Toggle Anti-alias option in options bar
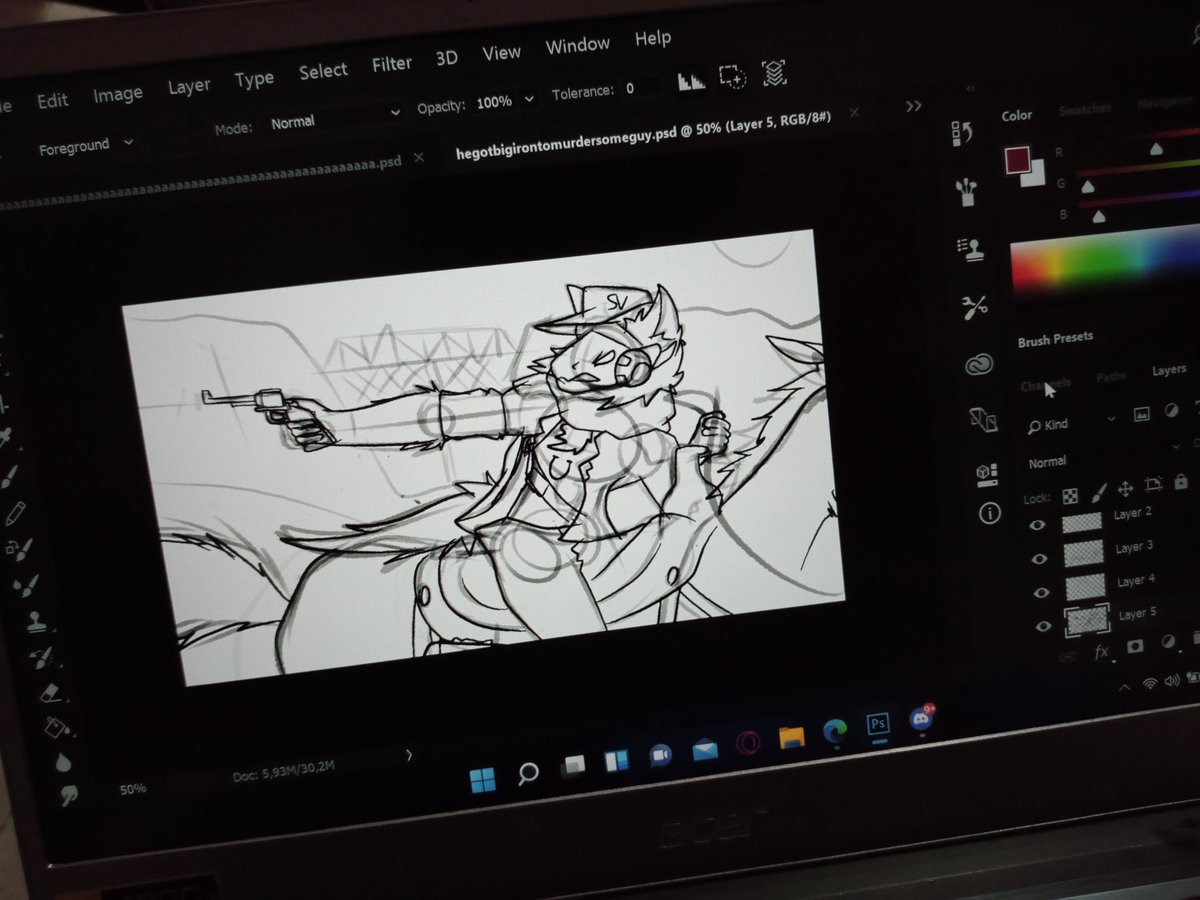The width and height of the screenshot is (1200, 900). pos(690,82)
